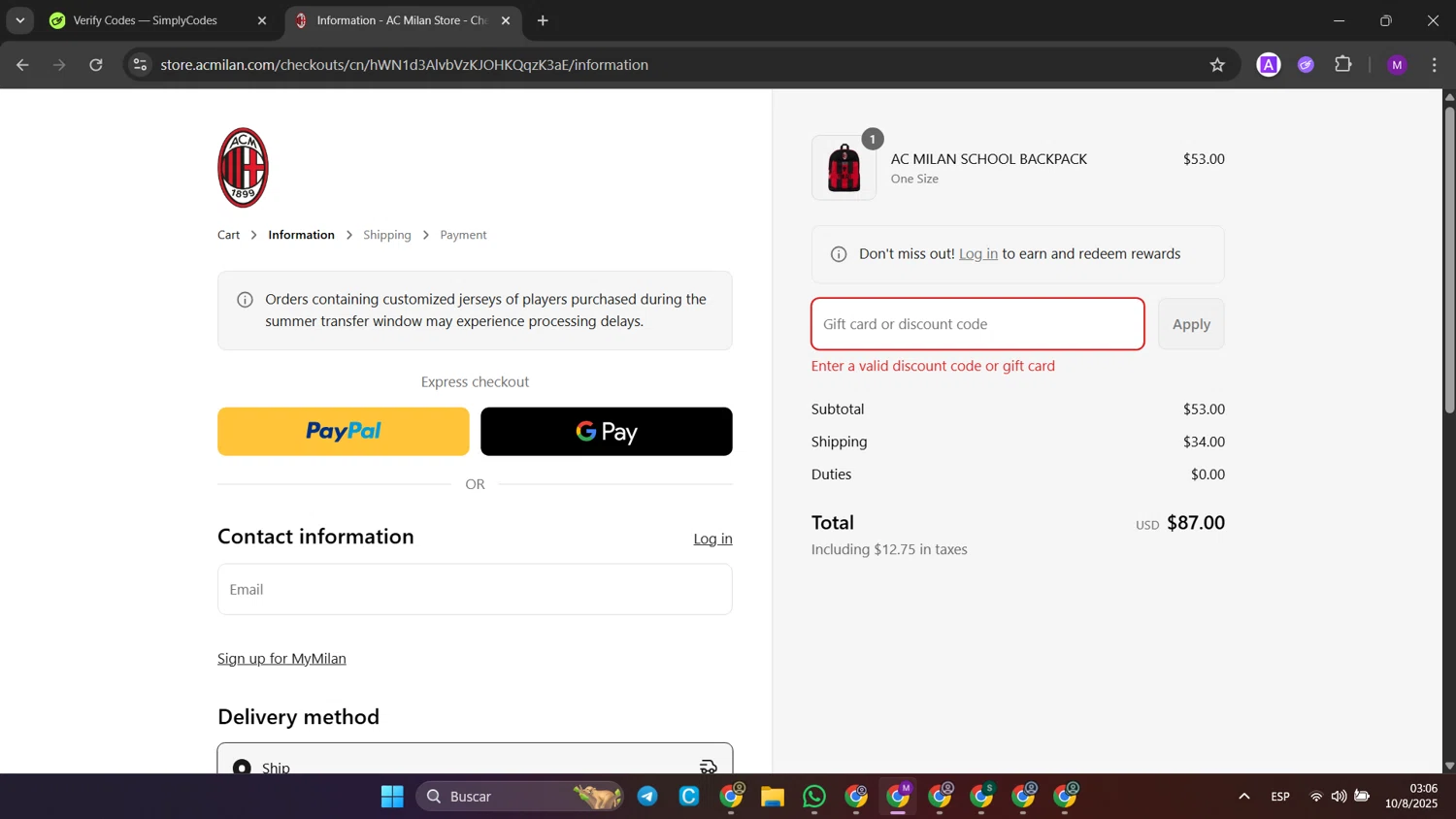Screen dimensions: 1456x819
Task: Open the Extensions puzzle icon
Action: 1343,65
